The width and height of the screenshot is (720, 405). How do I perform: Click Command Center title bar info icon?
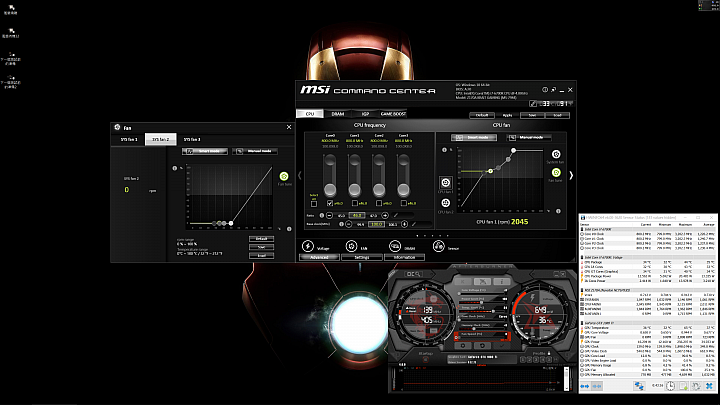point(545,90)
